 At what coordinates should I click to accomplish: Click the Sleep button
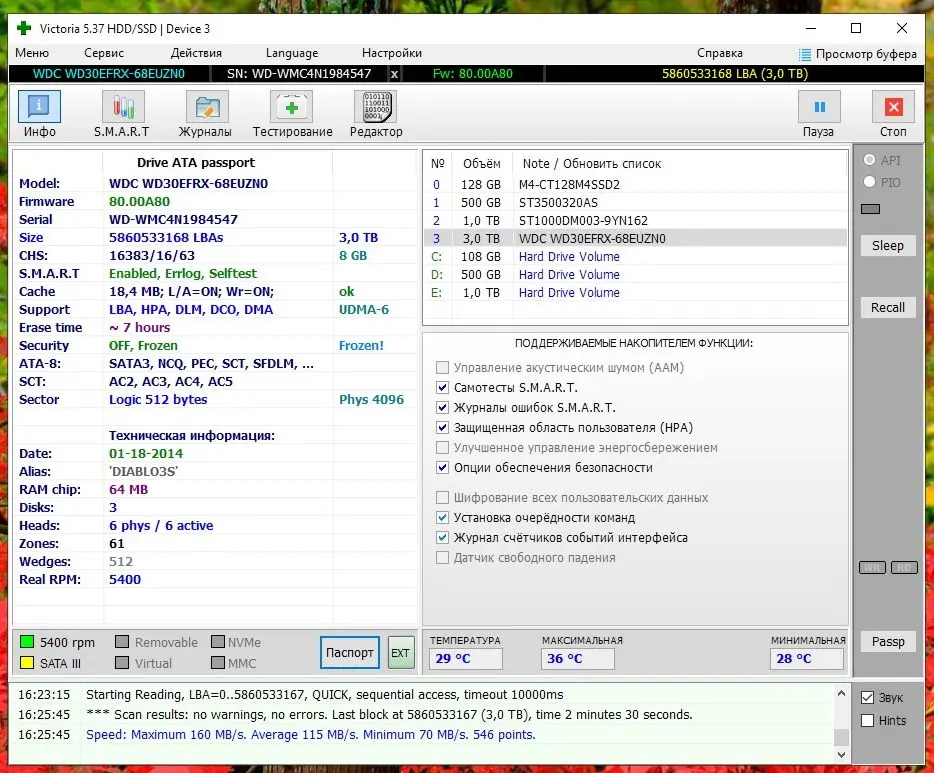(x=888, y=245)
